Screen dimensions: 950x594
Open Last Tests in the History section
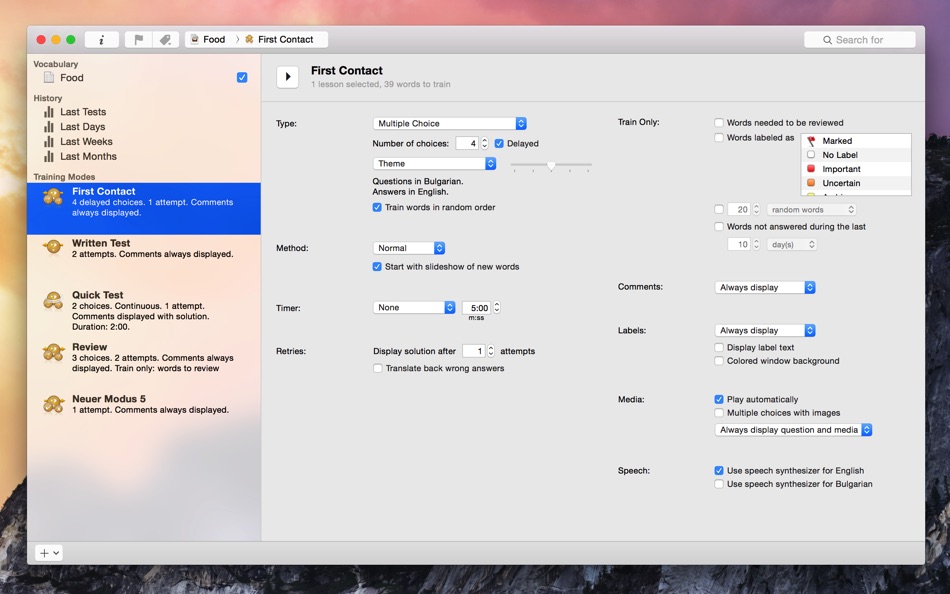(x=83, y=111)
